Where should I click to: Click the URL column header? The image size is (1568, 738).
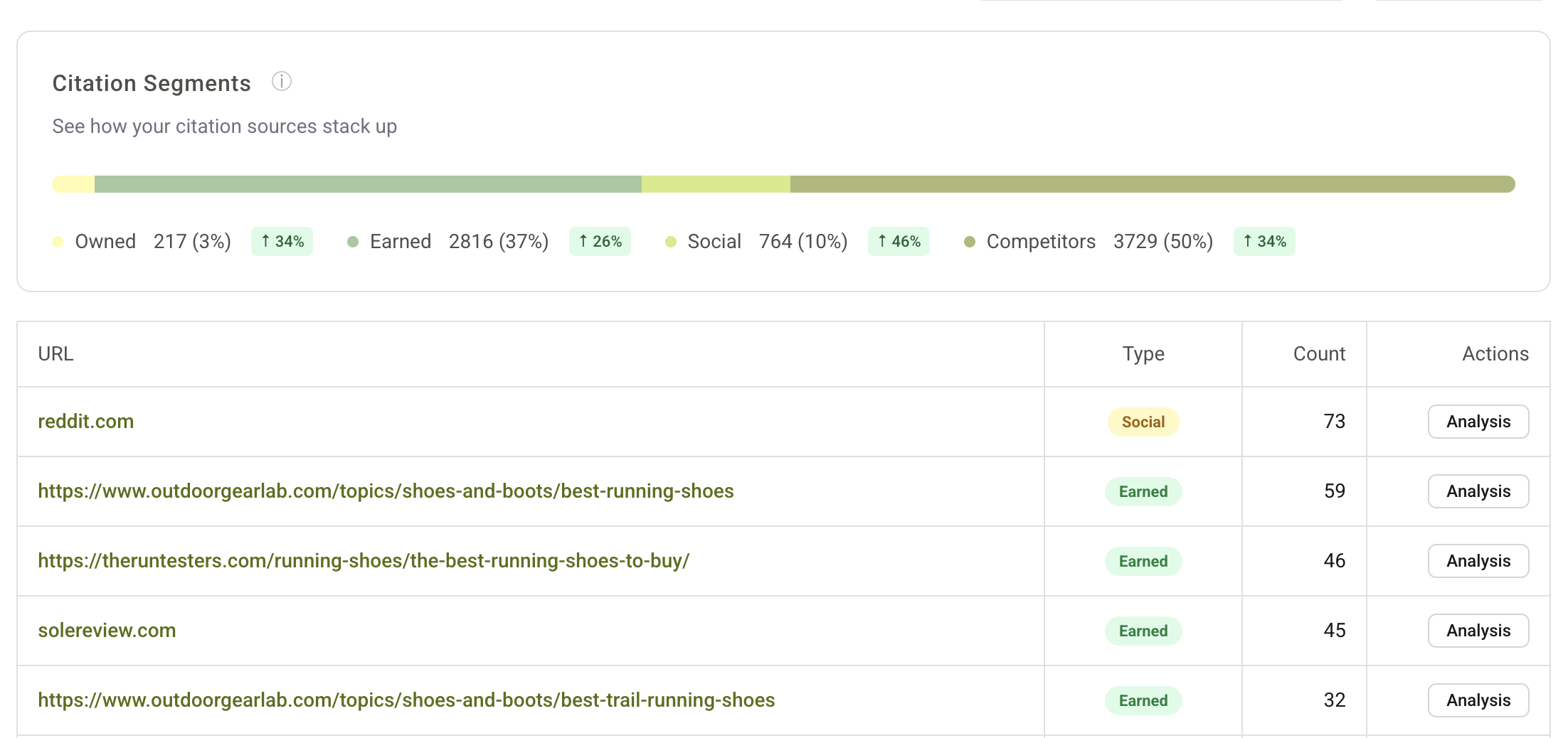55,353
